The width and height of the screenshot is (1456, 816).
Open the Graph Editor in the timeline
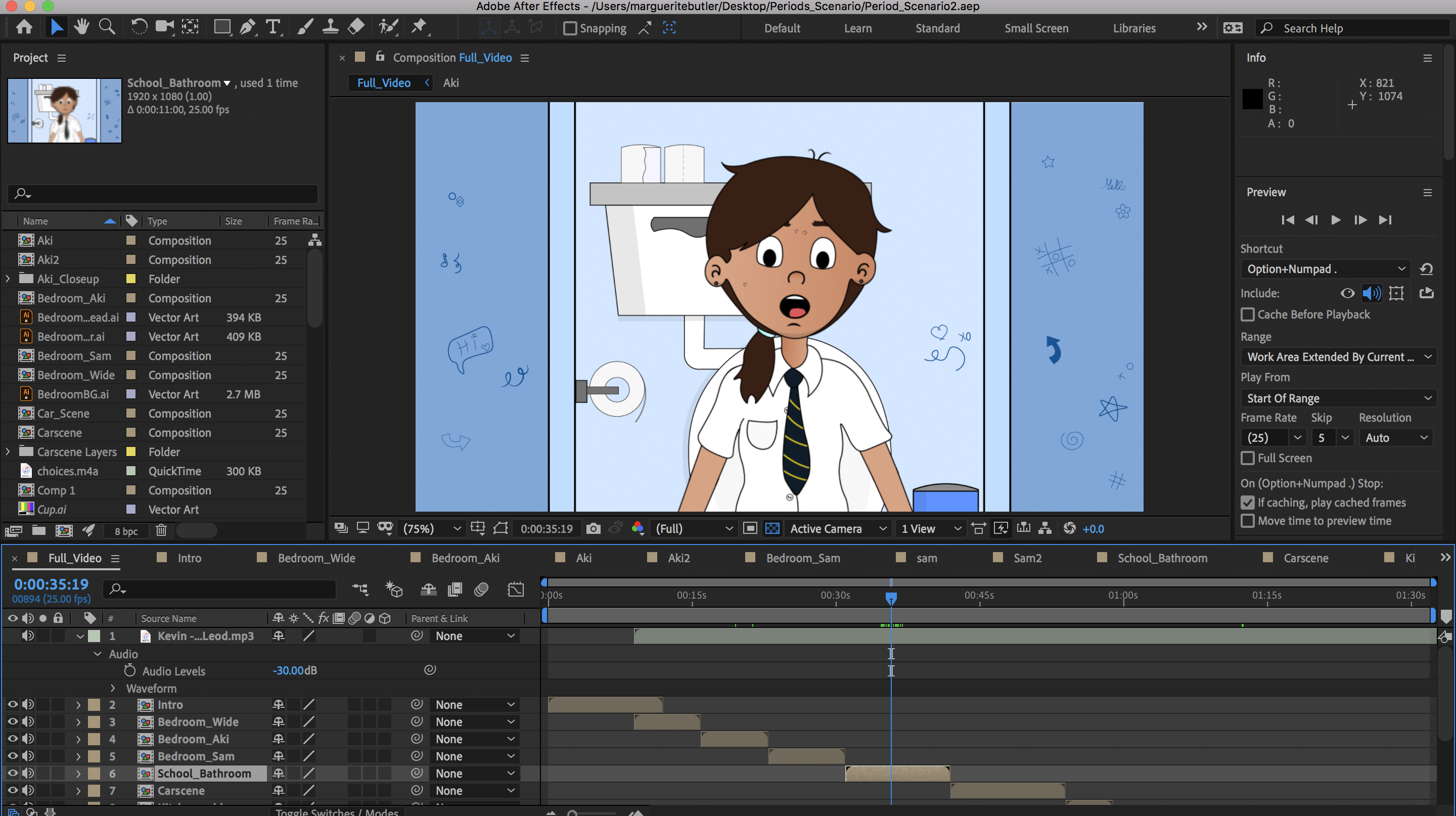point(516,589)
